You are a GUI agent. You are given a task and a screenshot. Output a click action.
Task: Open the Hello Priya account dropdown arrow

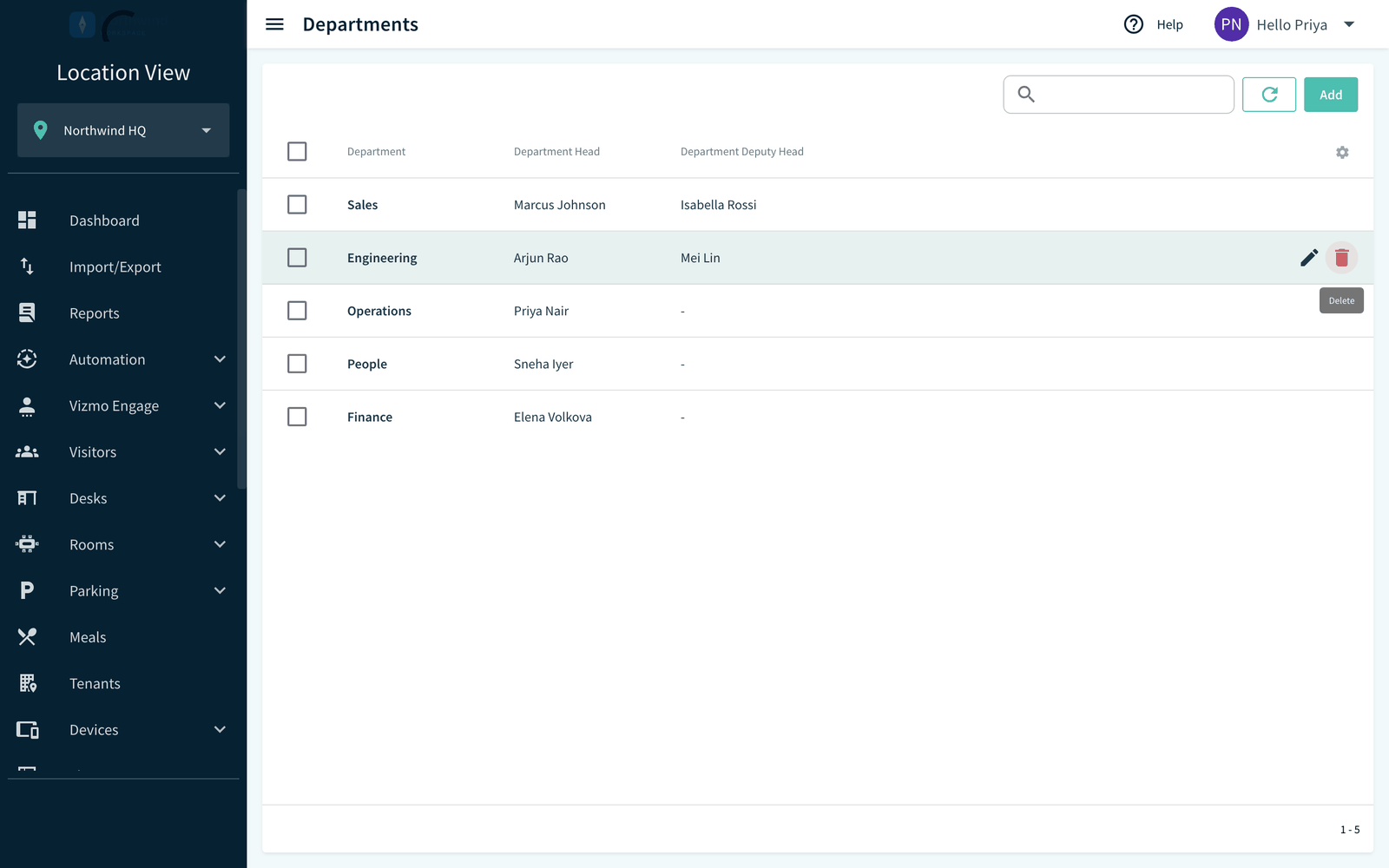(x=1349, y=24)
